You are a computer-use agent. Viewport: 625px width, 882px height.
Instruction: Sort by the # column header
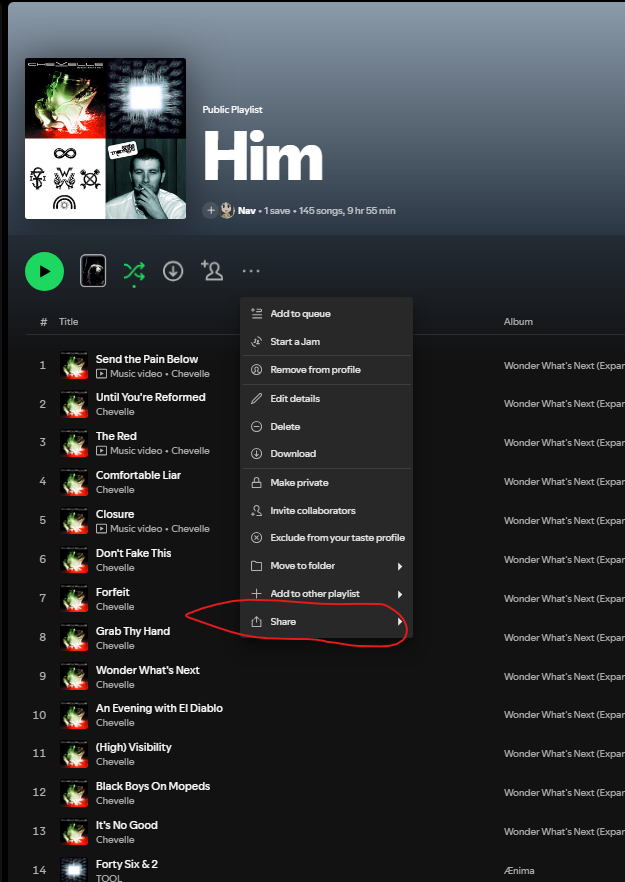pyautogui.click(x=43, y=322)
